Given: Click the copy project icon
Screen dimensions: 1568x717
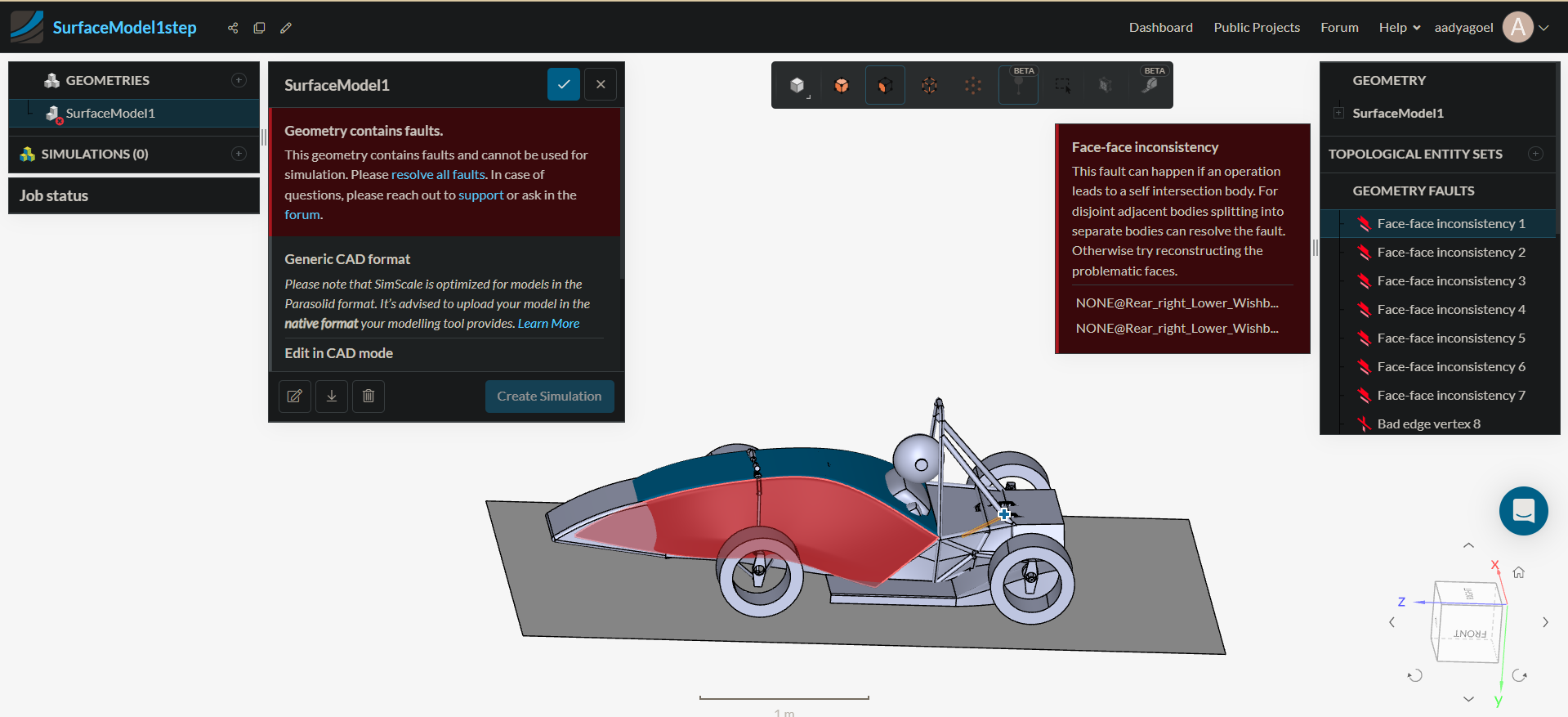Looking at the screenshot, I should (x=259, y=28).
